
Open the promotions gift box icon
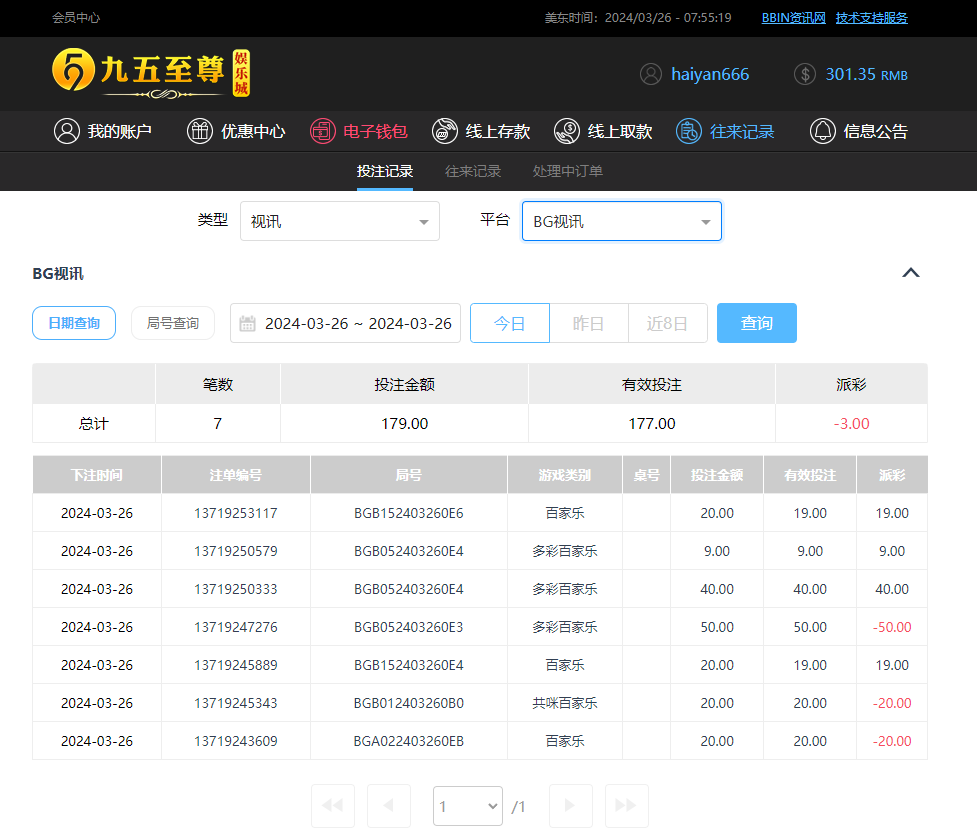tap(200, 131)
